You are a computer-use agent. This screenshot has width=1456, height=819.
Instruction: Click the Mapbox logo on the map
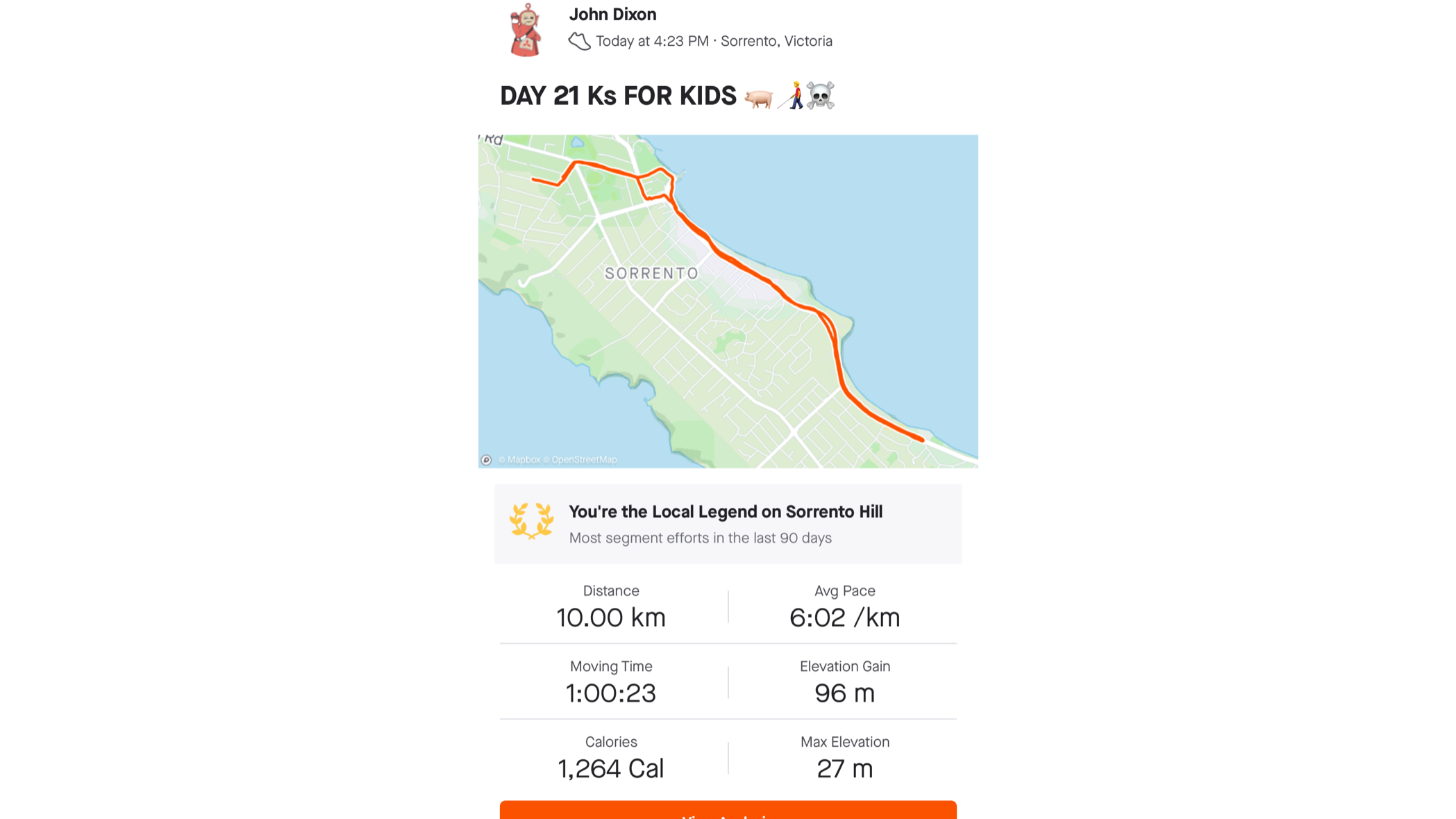[486, 460]
